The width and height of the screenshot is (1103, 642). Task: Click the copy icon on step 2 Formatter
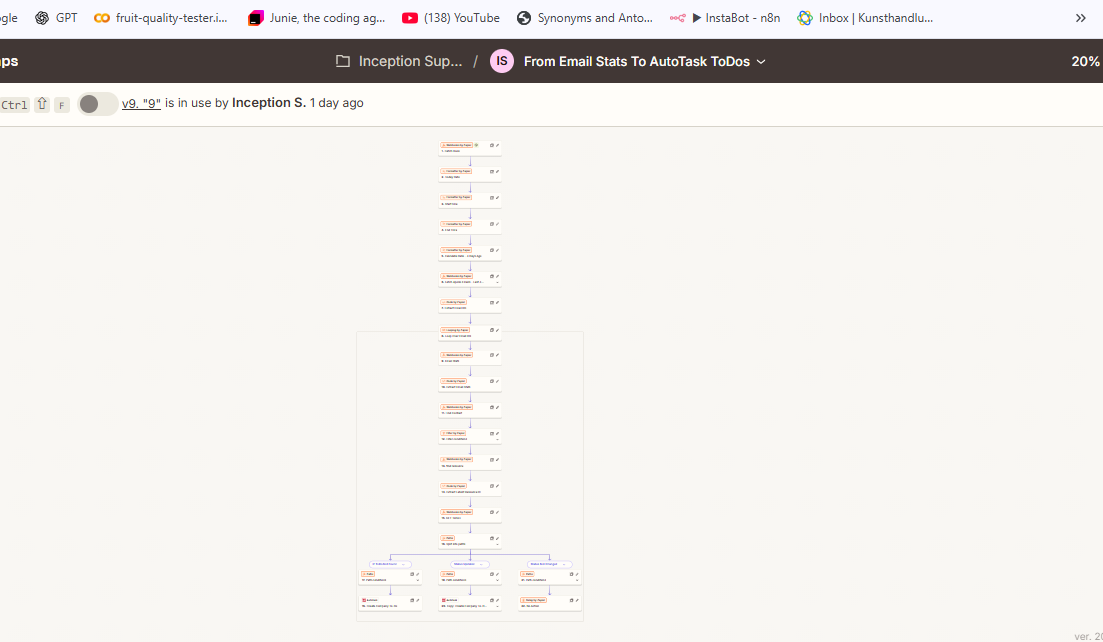(x=491, y=171)
